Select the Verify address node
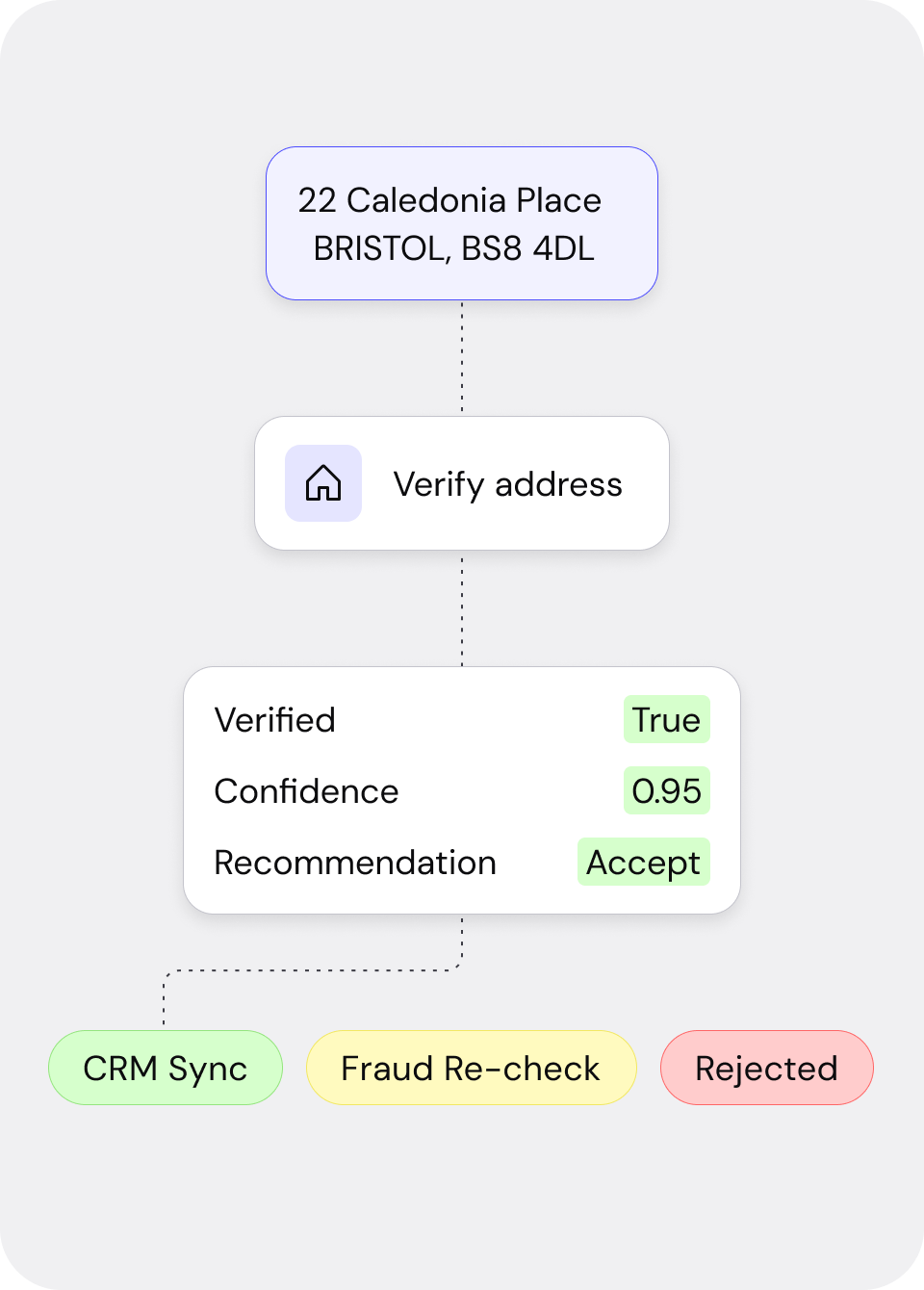This screenshot has height=1290, width=924. pyautogui.click(x=462, y=483)
